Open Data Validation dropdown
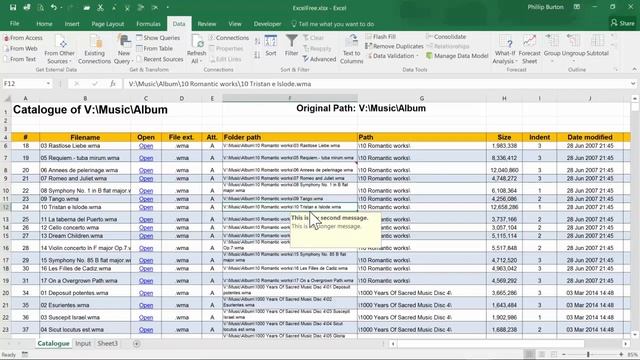The height and width of the screenshot is (360, 640). coord(393,56)
